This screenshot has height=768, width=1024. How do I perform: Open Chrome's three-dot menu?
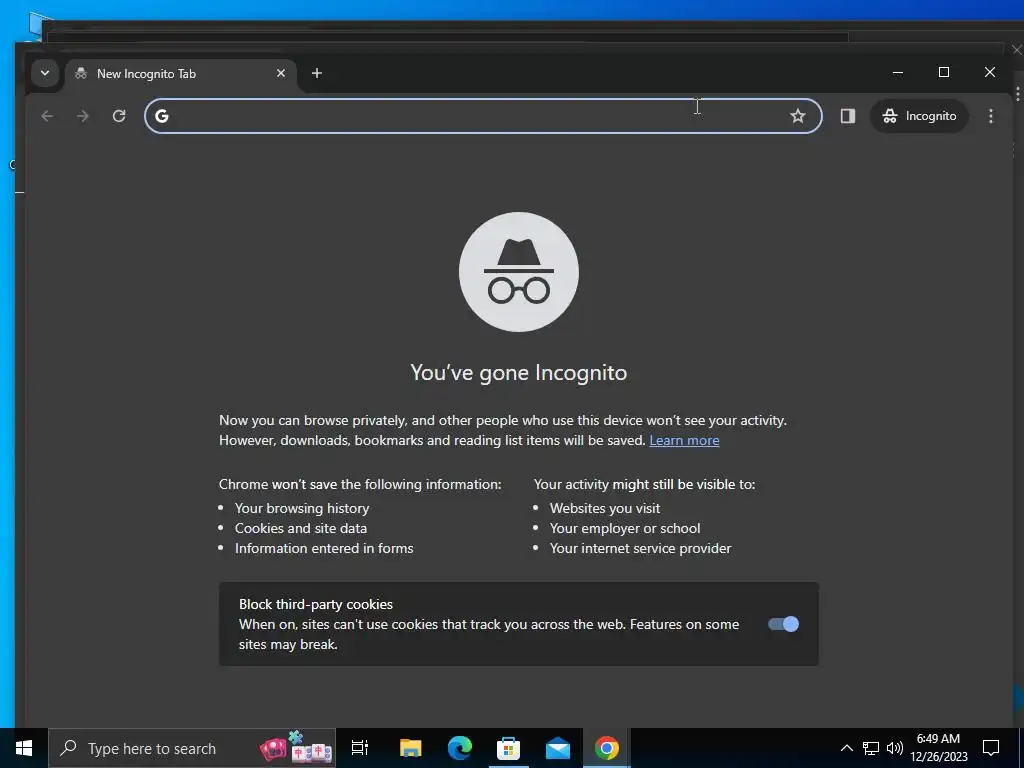pos(991,116)
